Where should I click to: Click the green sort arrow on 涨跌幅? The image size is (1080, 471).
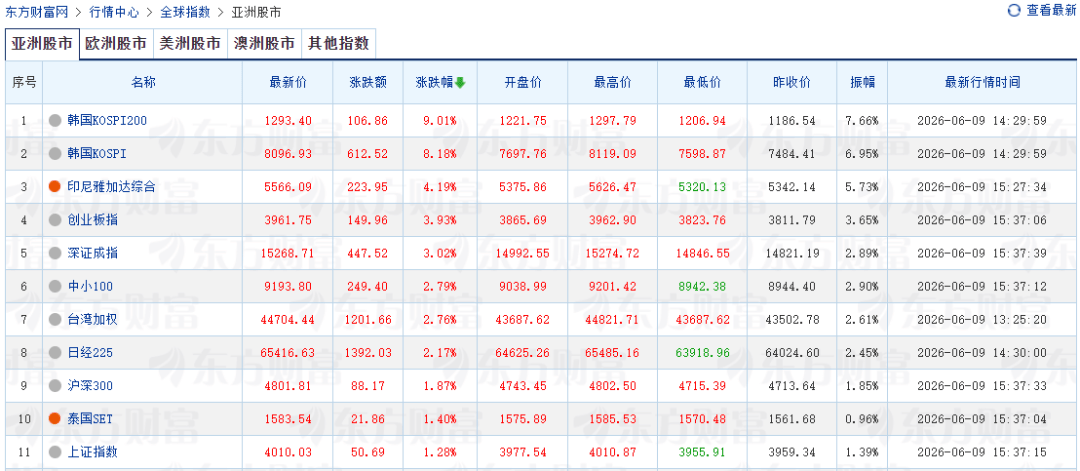pyautogui.click(x=461, y=83)
